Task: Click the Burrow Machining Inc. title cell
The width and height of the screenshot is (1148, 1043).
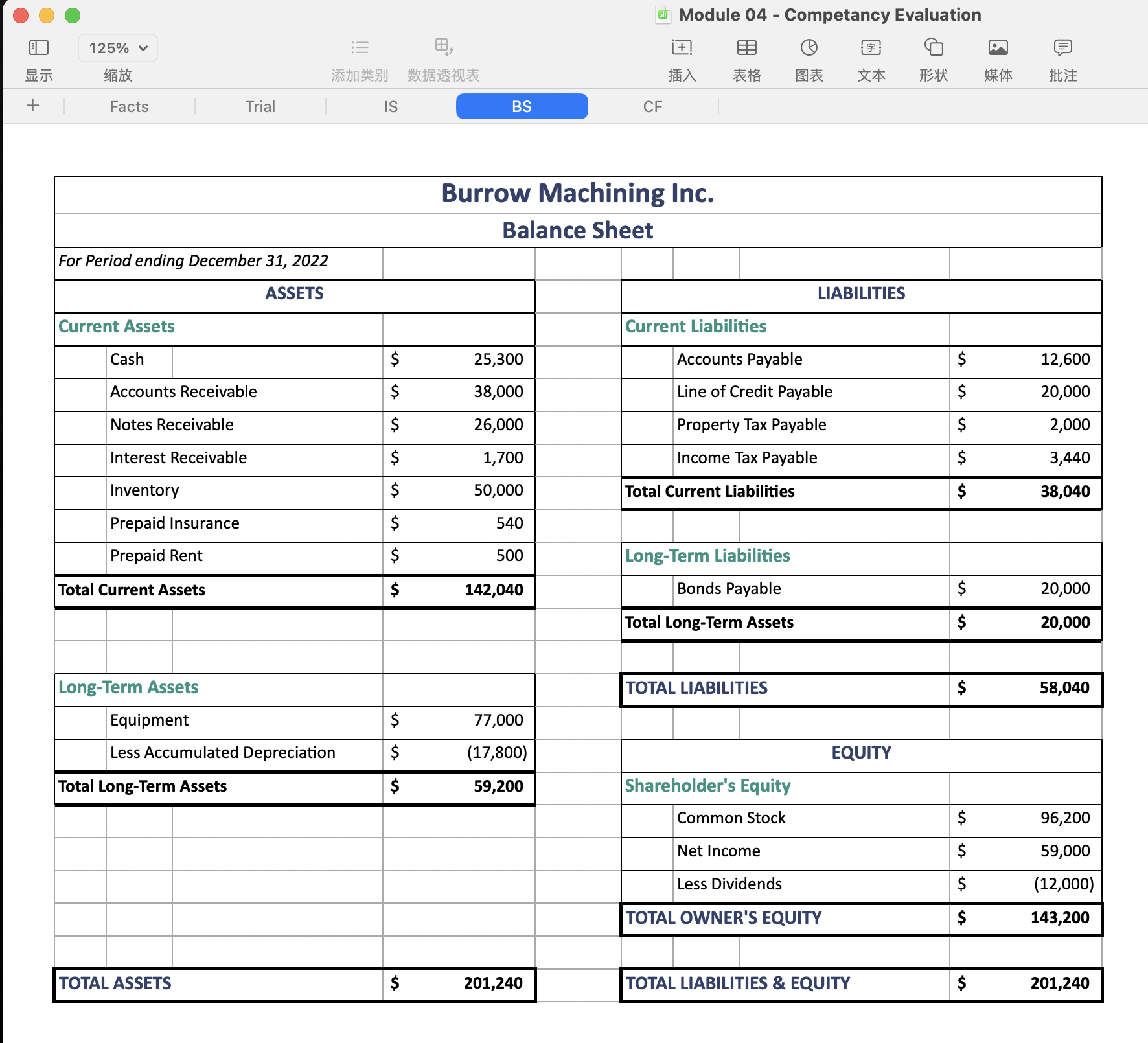Action: 577,194
